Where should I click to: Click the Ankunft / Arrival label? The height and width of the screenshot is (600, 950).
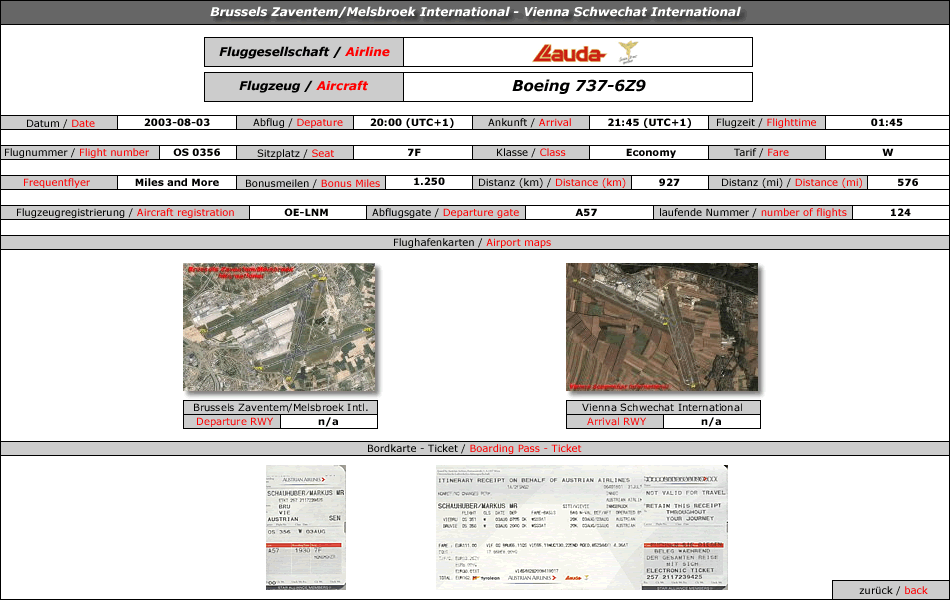[530, 122]
